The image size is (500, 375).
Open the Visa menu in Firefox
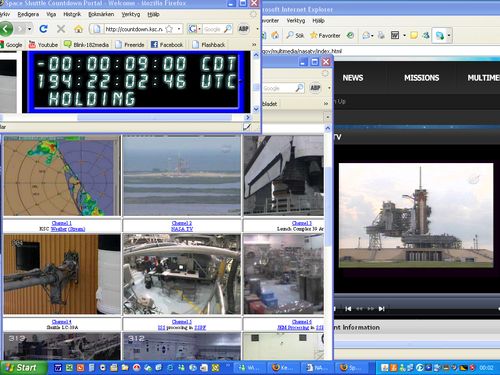coord(51,14)
